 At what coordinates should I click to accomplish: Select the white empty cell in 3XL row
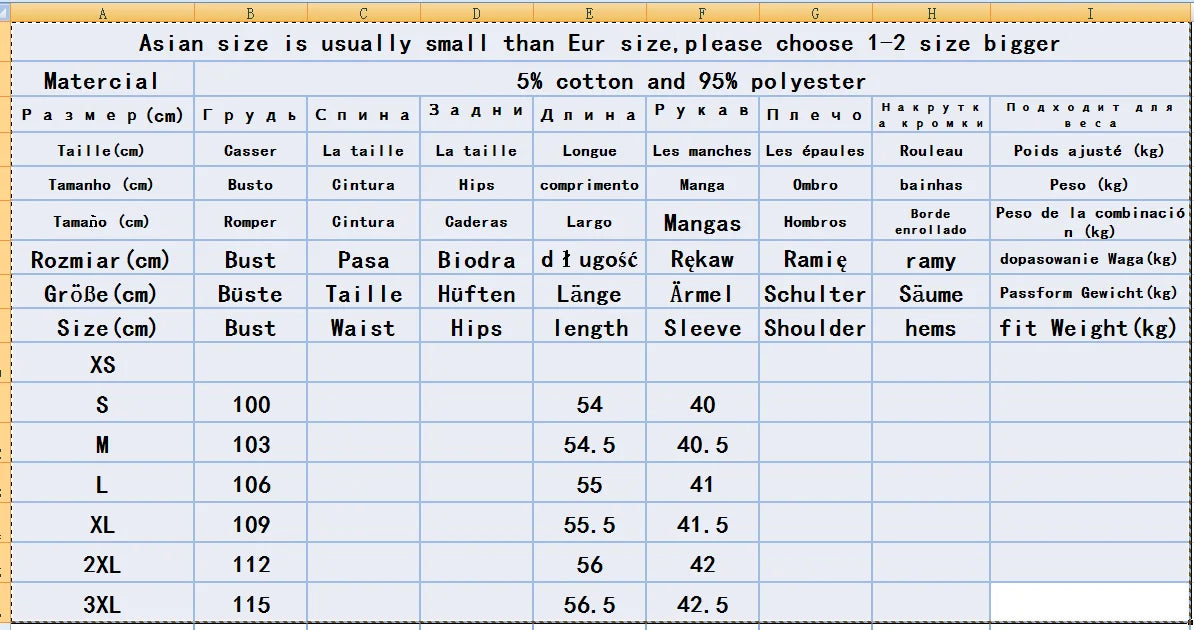(x=1089, y=602)
